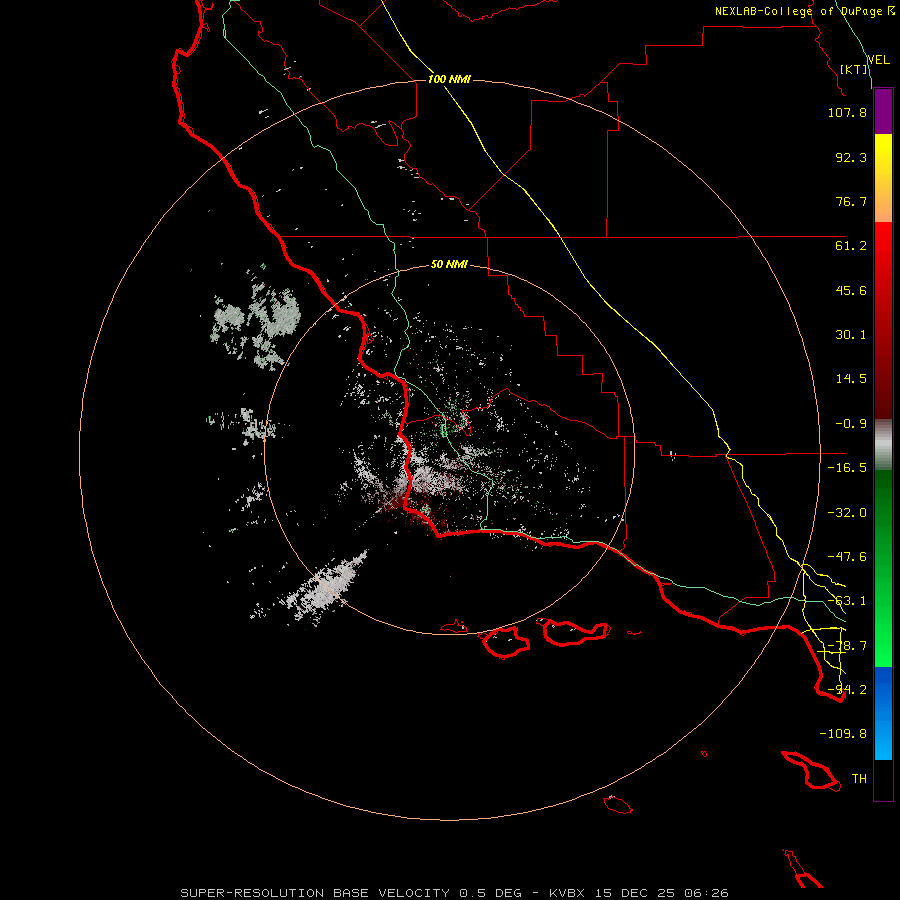Screen dimensions: 900x900
Task: Click the 45.6 value on the velocity scale
Action: click(x=851, y=290)
